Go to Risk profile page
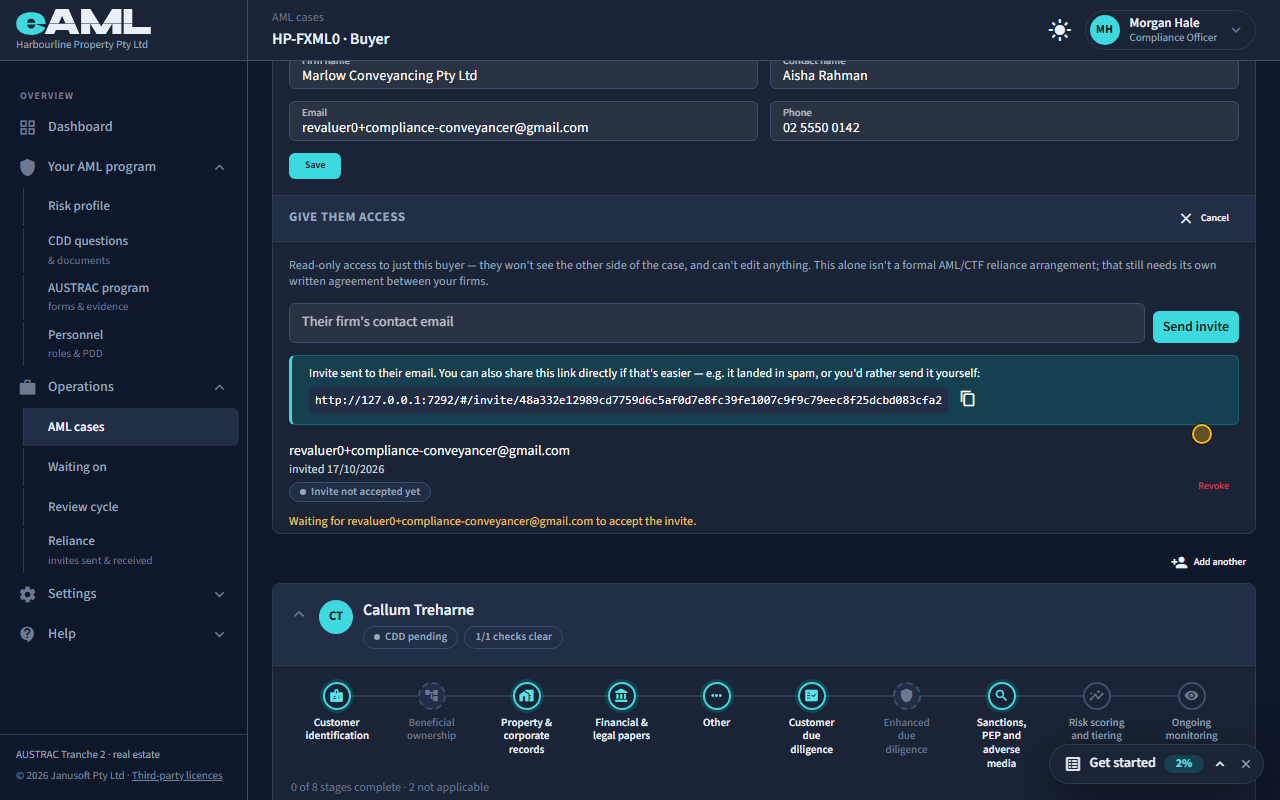 click(131, 206)
